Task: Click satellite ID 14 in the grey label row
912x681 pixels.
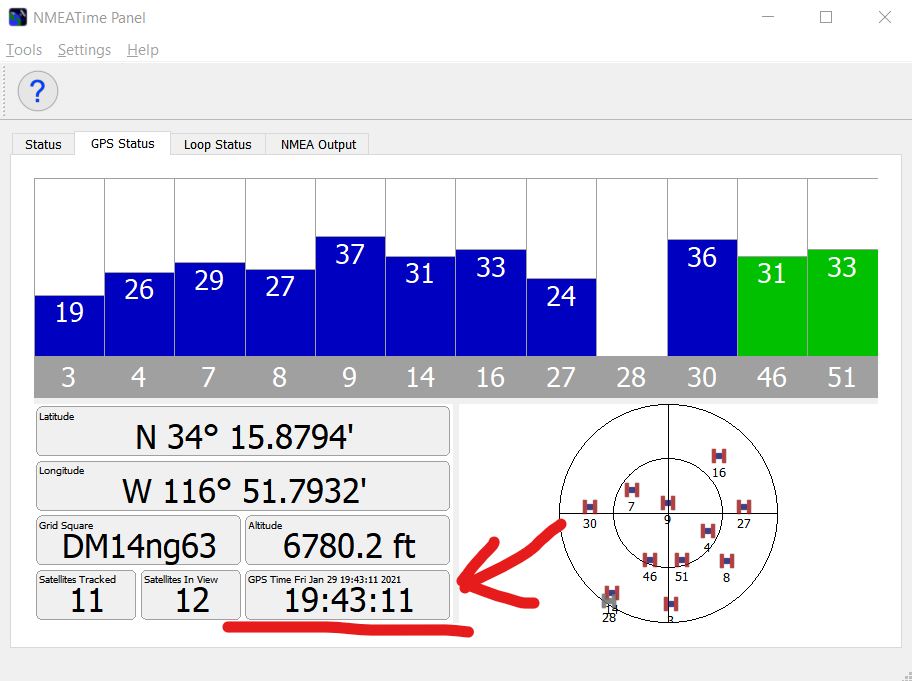Action: [420, 377]
